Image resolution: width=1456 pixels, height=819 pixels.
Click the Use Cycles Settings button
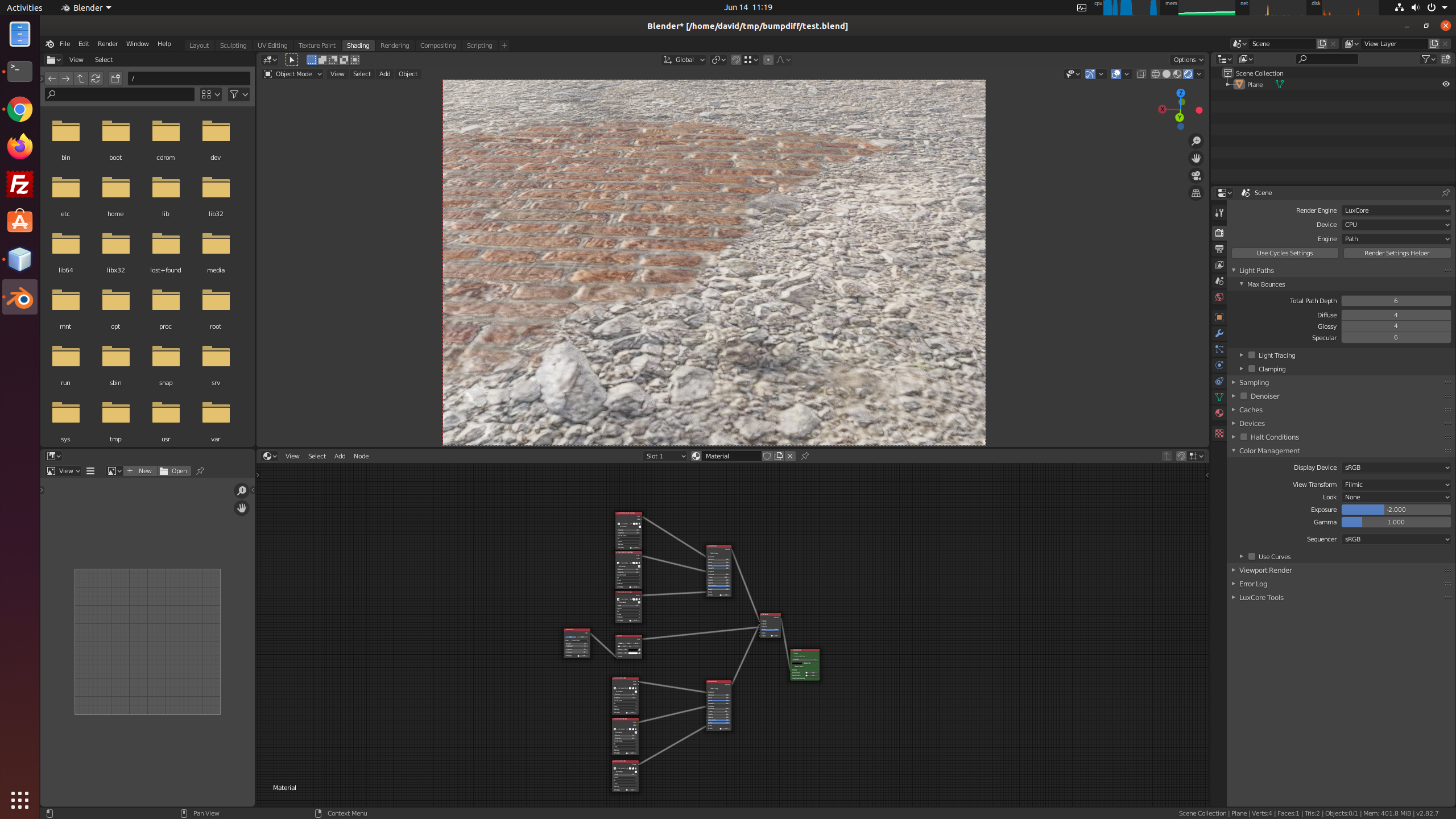1285,253
